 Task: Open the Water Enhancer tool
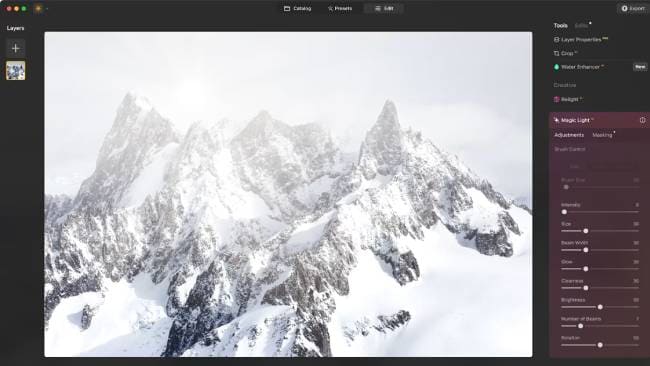click(x=578, y=67)
